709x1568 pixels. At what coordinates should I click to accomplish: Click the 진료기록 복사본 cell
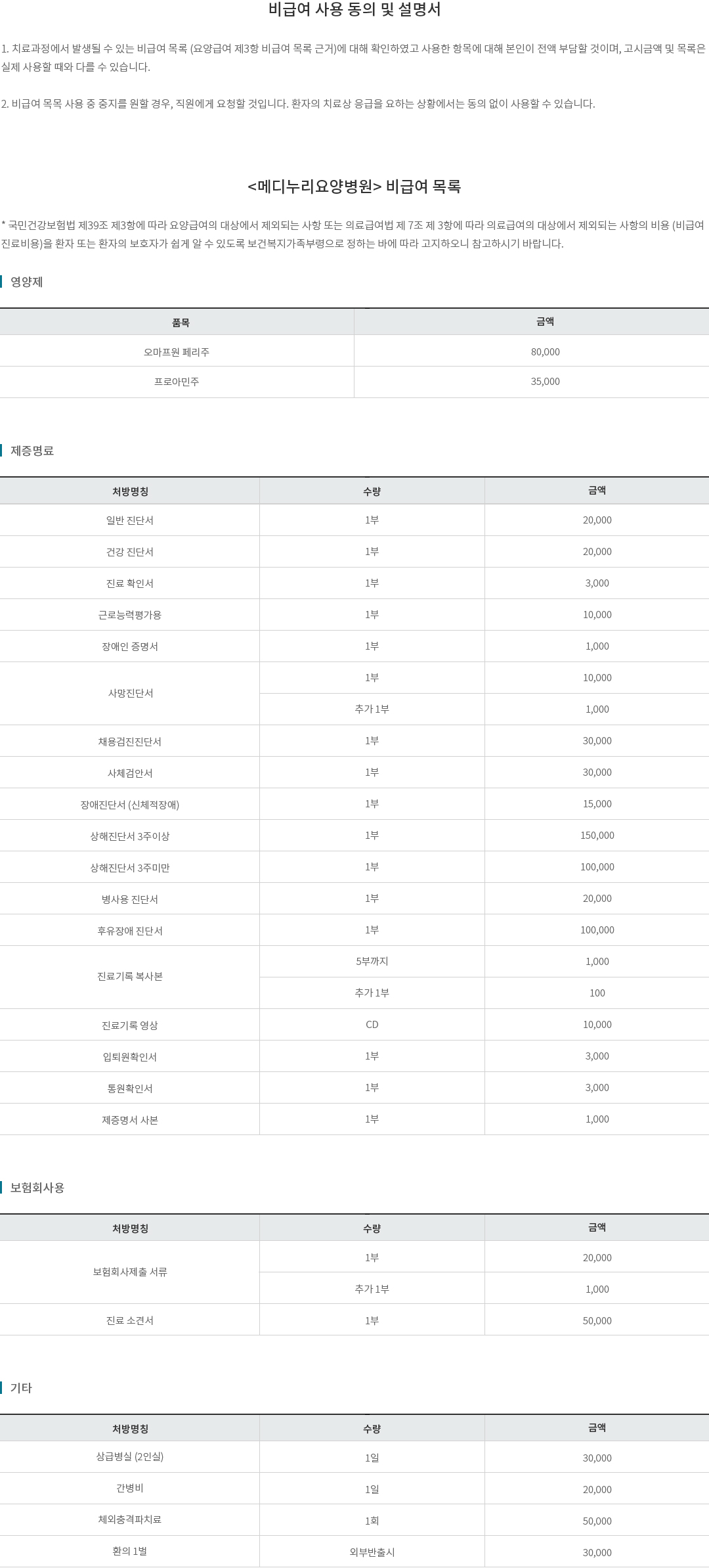point(130,977)
